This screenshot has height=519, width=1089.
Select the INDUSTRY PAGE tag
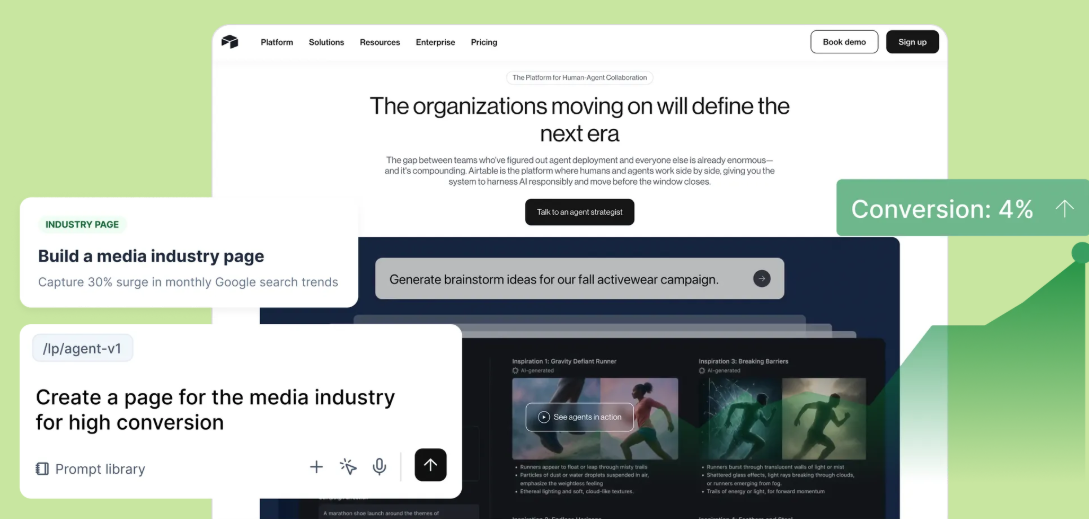tap(82, 224)
